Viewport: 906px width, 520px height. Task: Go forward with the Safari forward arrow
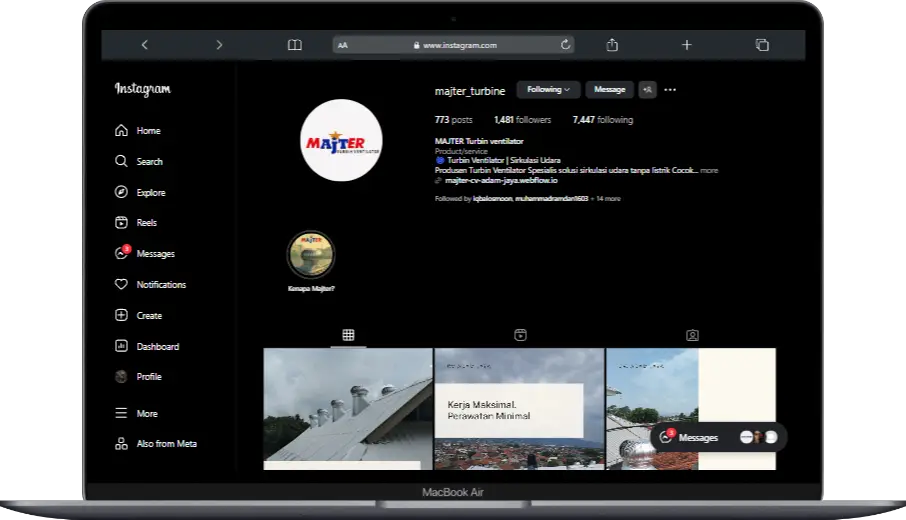219,44
